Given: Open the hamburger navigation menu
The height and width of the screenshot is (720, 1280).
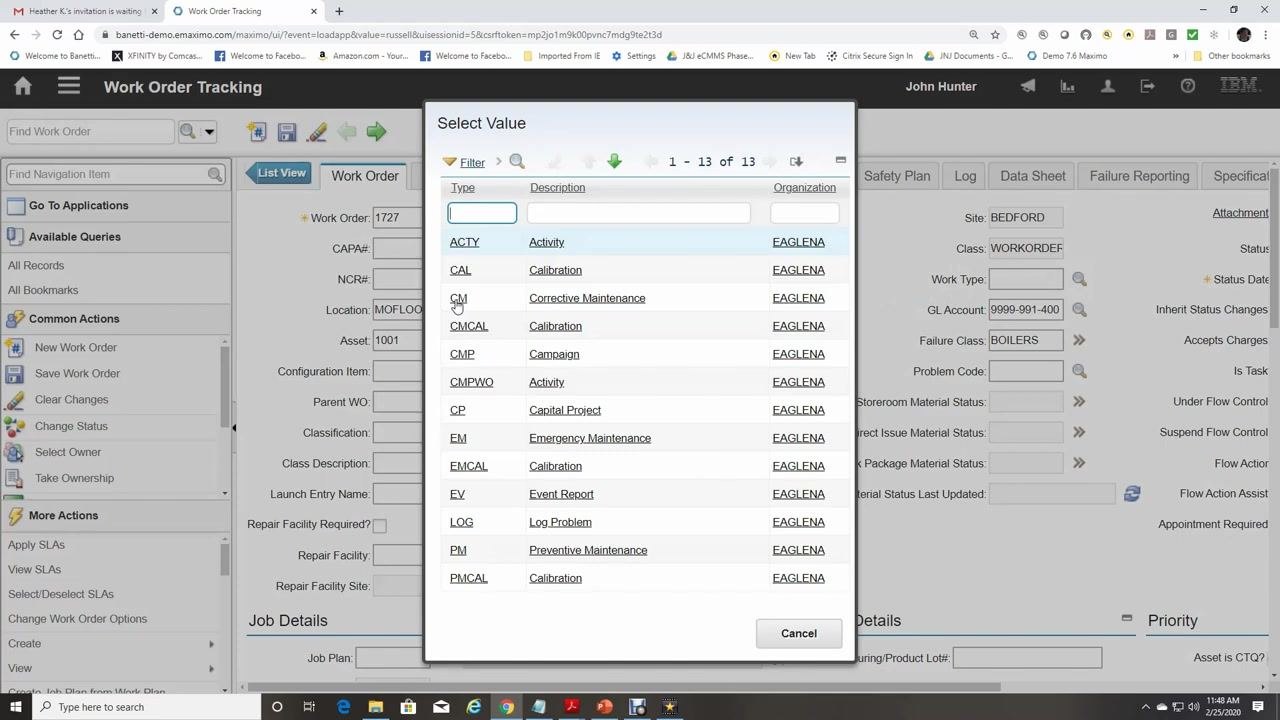Looking at the screenshot, I should click(69, 86).
